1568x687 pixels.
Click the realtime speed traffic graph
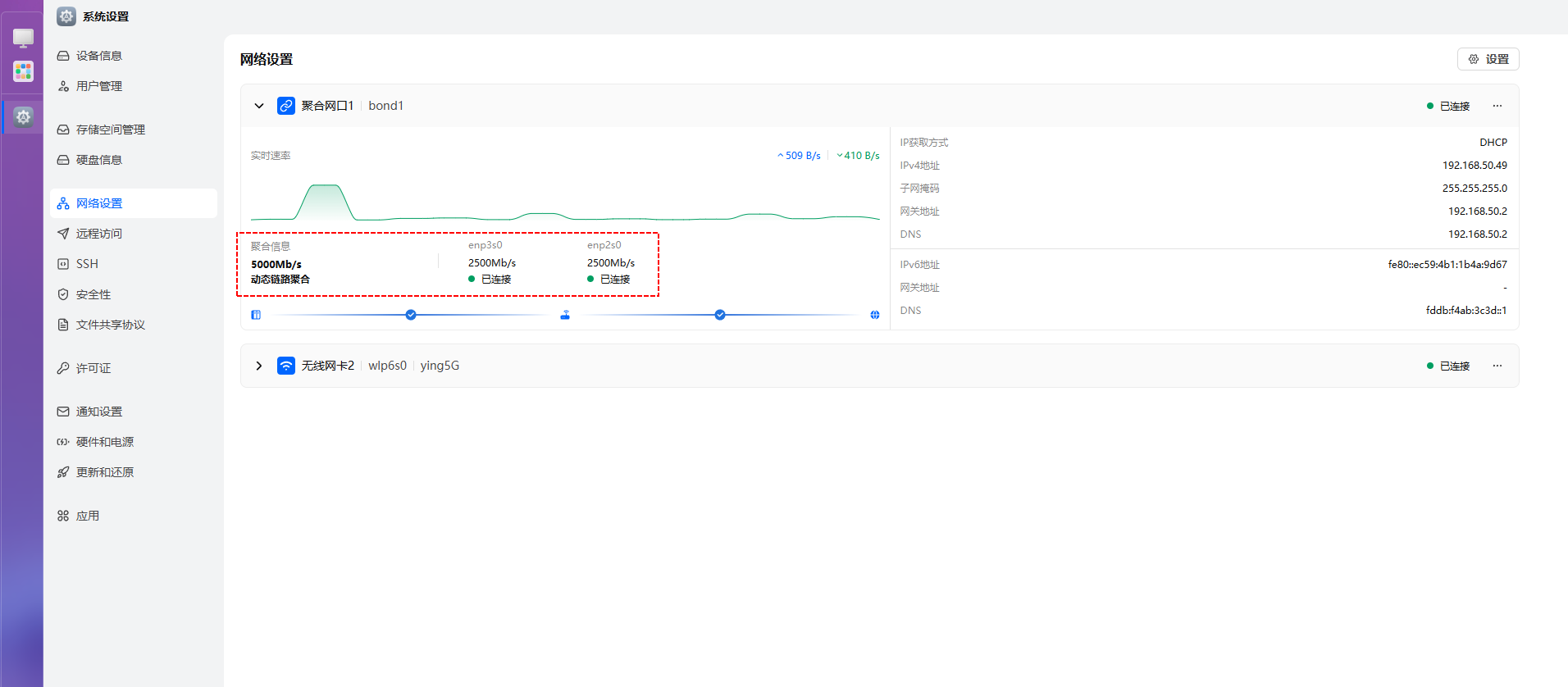coord(565,202)
